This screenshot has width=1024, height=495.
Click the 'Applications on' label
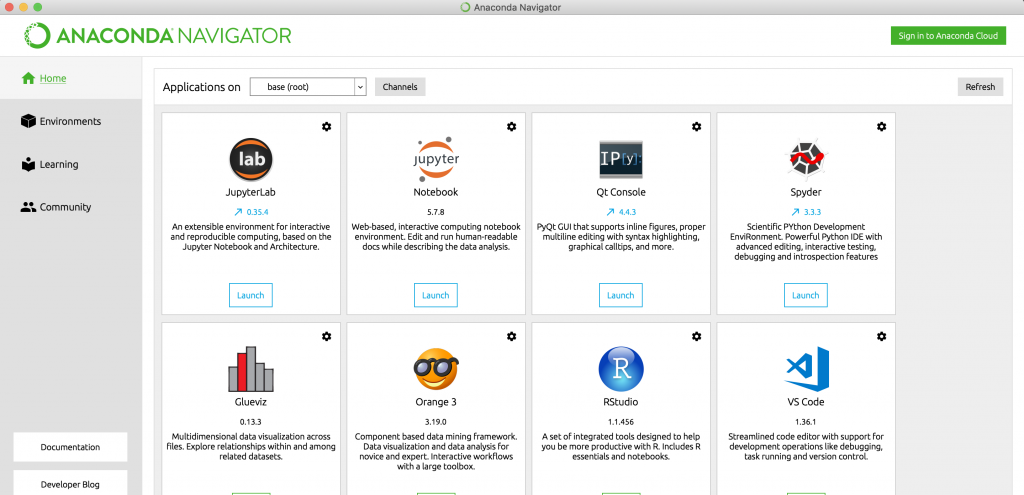(x=202, y=87)
